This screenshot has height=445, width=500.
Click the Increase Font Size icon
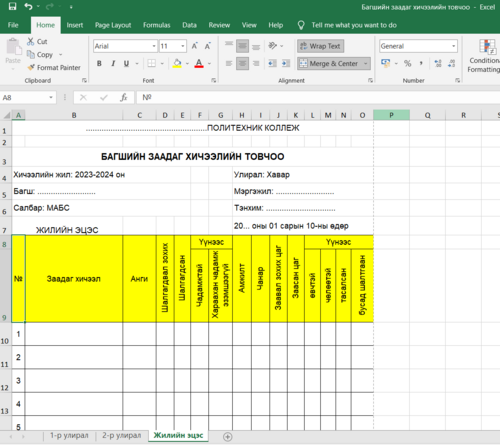coord(195,46)
